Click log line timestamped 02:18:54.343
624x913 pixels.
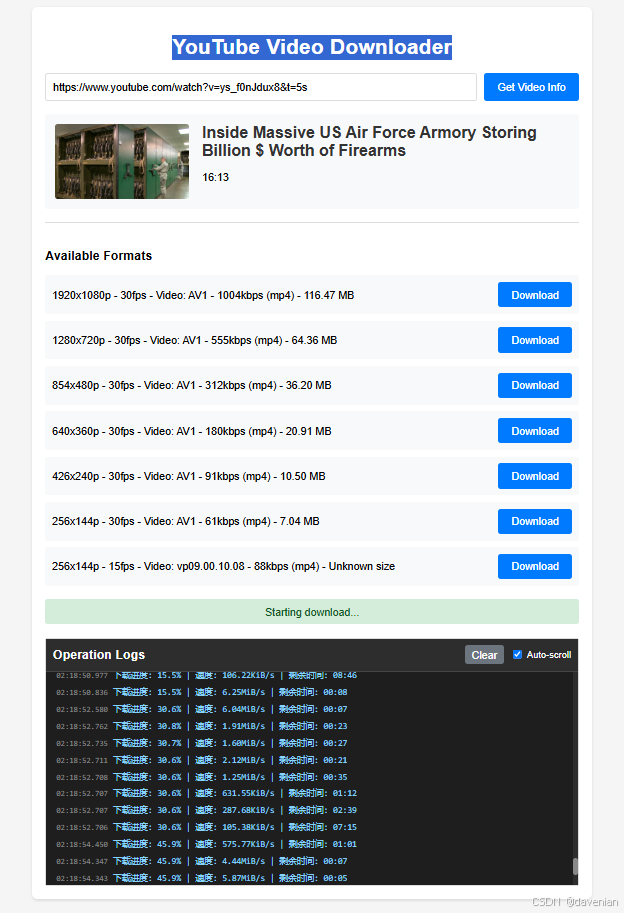tap(201, 877)
